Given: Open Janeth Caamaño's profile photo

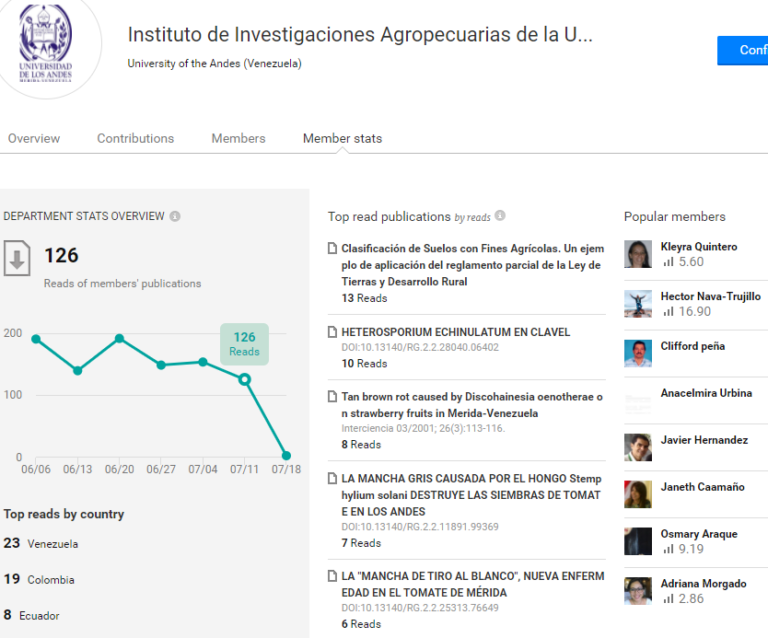Looking at the screenshot, I should pyautogui.click(x=638, y=494).
